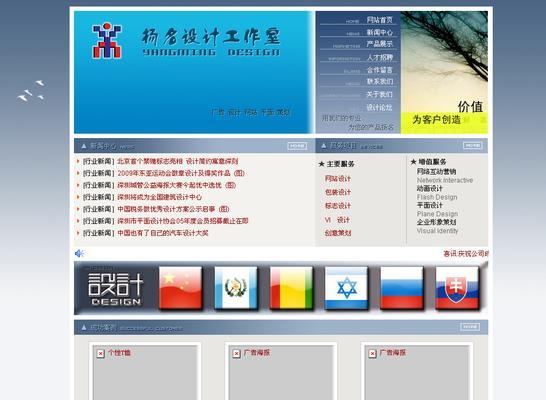546x400 pixels.
Task: Select the Guinea tricolor flag tile
Action: coord(291,288)
